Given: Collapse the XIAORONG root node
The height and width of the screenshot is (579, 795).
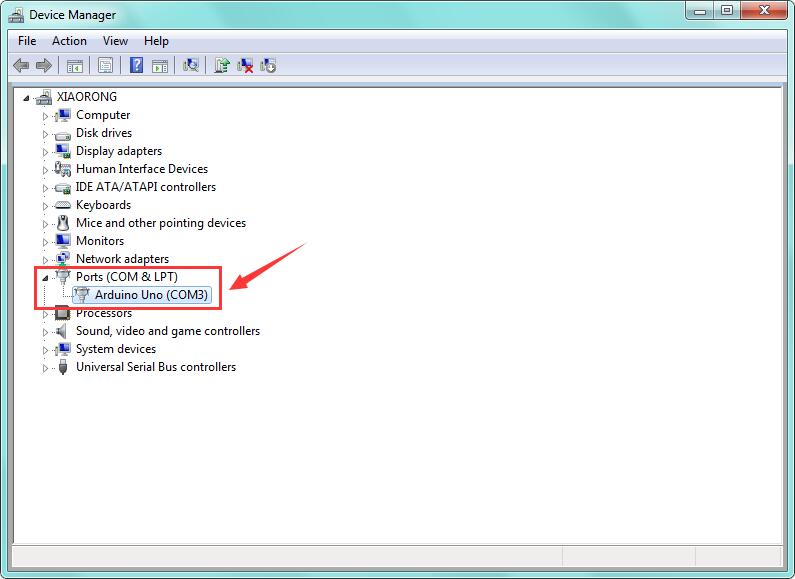Looking at the screenshot, I should (26, 98).
